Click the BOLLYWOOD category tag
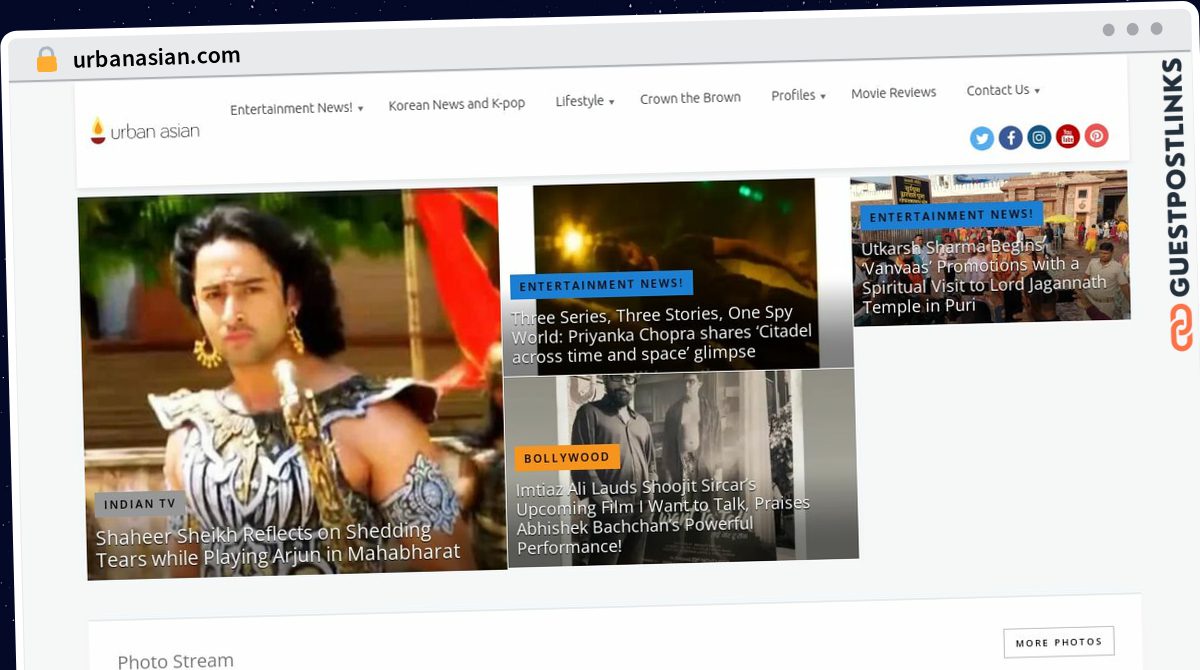 point(567,458)
